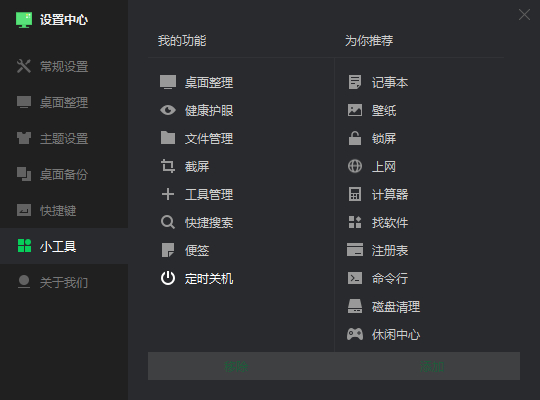Click the 记事本 notepad icon

[355, 82]
